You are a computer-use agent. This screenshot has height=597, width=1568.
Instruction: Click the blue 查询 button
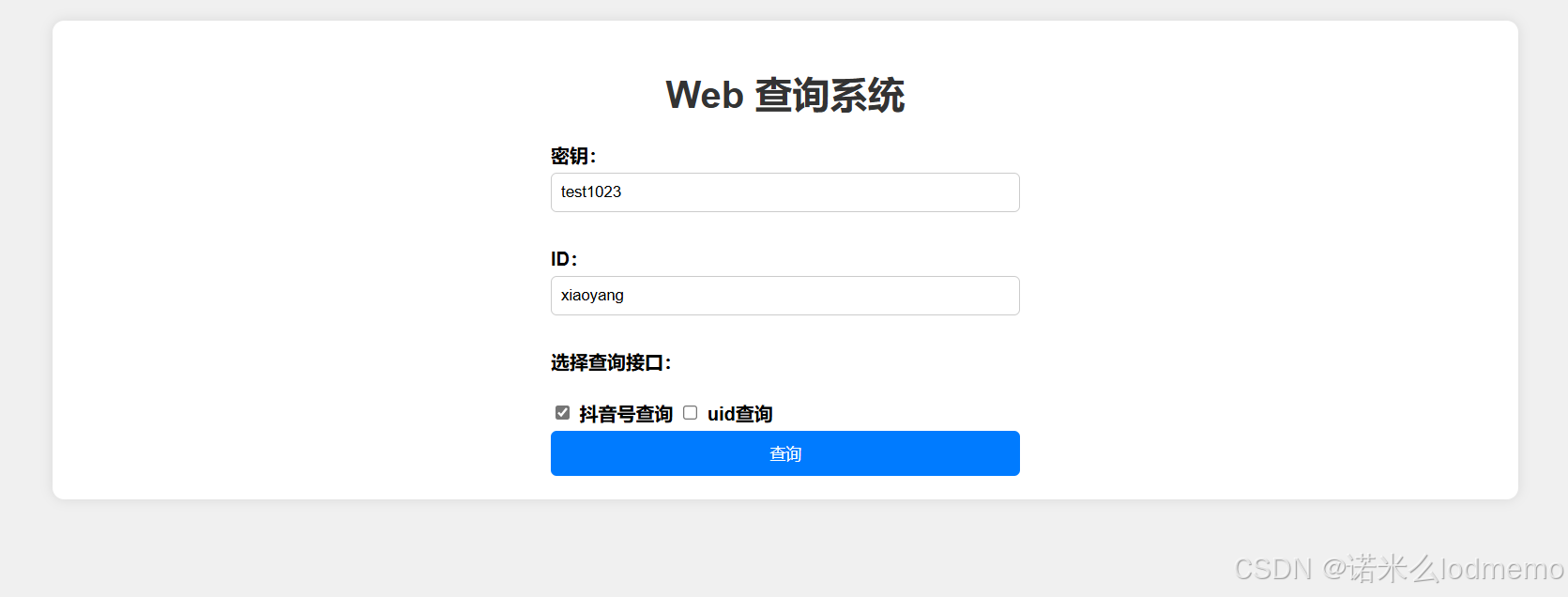pyautogui.click(x=784, y=453)
